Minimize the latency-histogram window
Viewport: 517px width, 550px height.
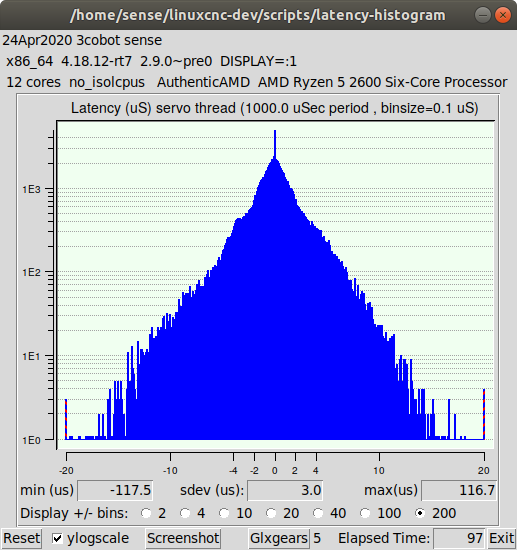(483, 15)
